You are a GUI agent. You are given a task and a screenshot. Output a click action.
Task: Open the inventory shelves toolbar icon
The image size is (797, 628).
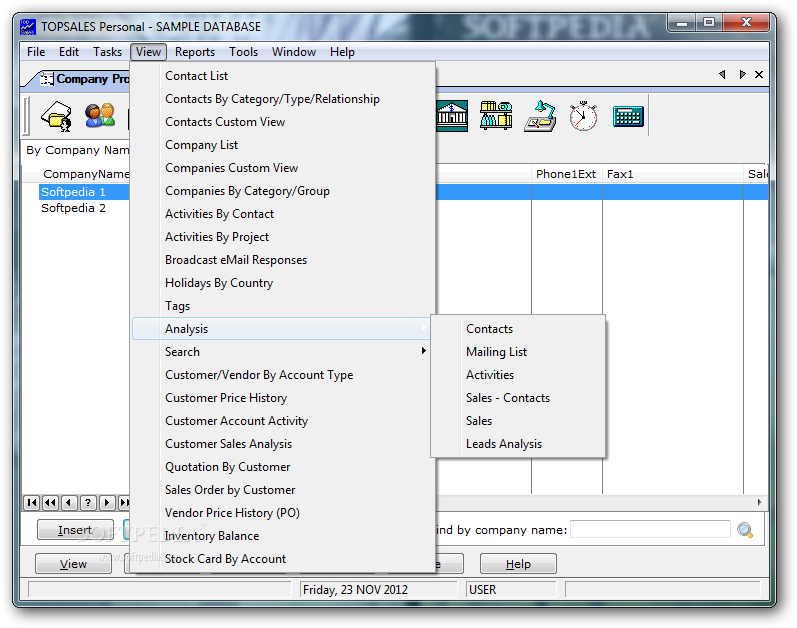click(496, 116)
